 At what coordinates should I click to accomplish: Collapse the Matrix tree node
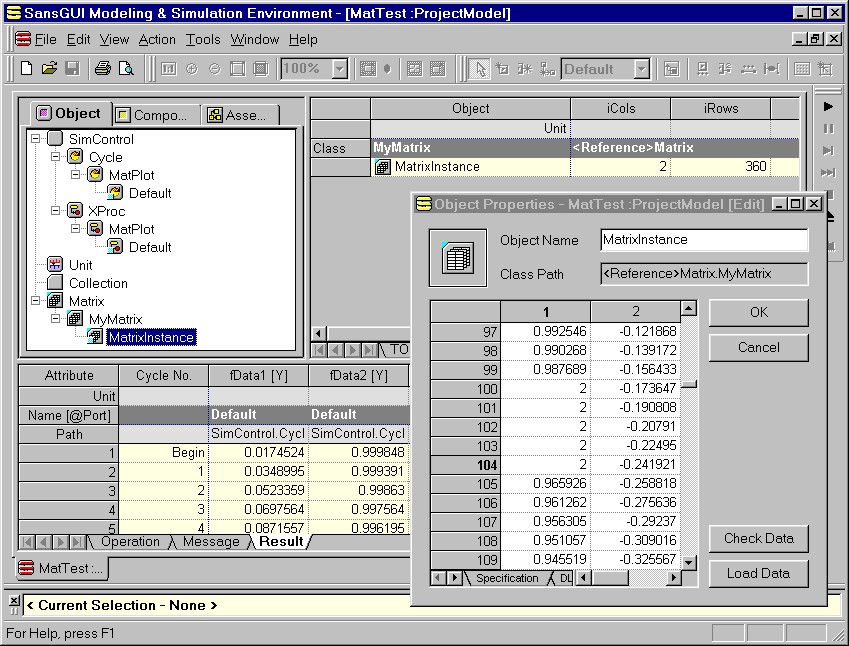coord(36,301)
